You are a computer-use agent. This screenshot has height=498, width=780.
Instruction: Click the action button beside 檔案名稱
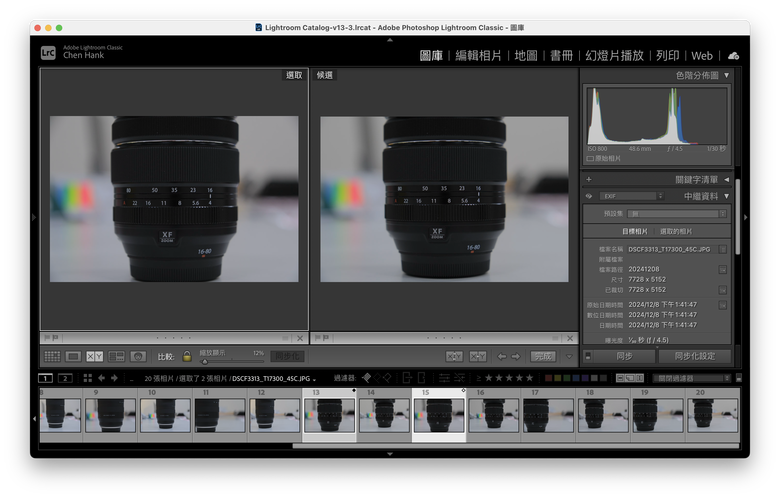722,249
